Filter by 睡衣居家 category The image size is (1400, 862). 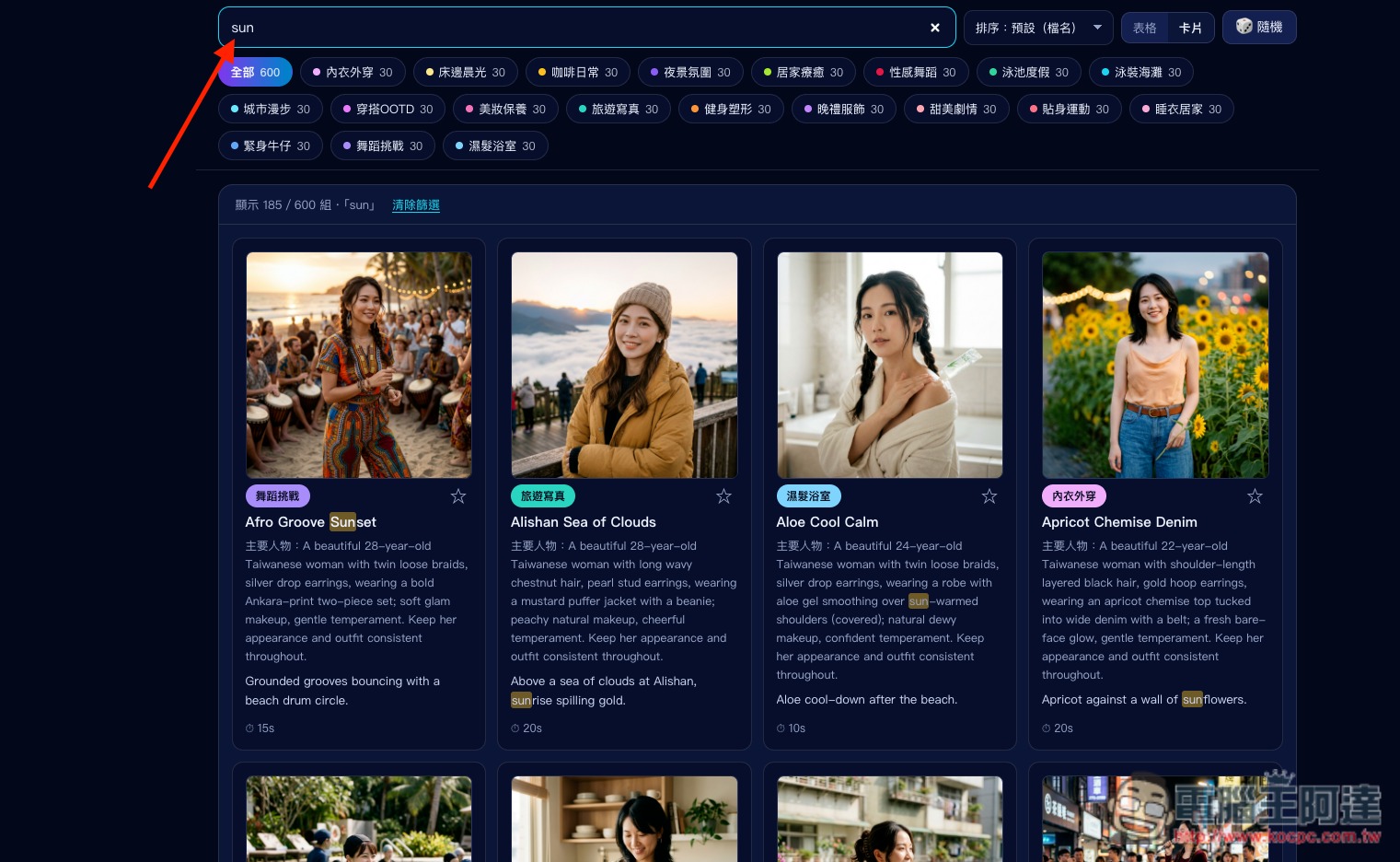click(x=1182, y=109)
